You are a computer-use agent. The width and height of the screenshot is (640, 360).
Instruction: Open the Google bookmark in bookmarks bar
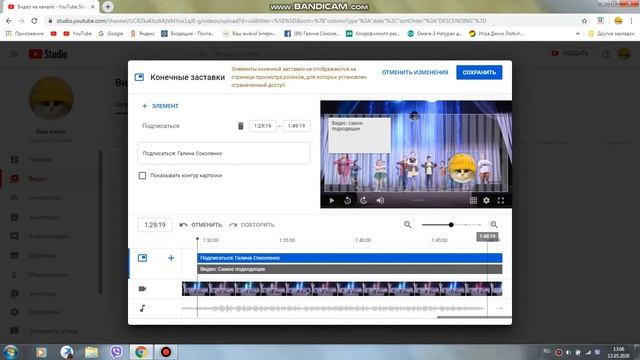111,33
